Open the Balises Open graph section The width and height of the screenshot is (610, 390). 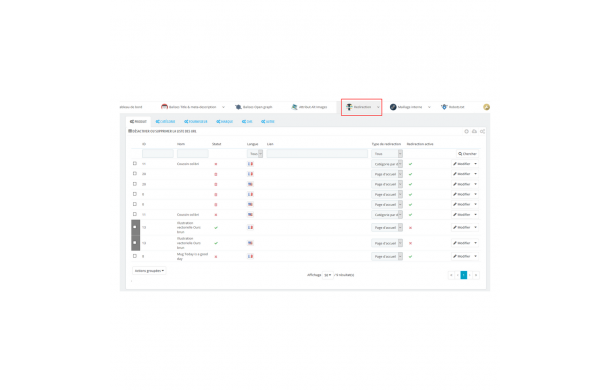pos(257,107)
